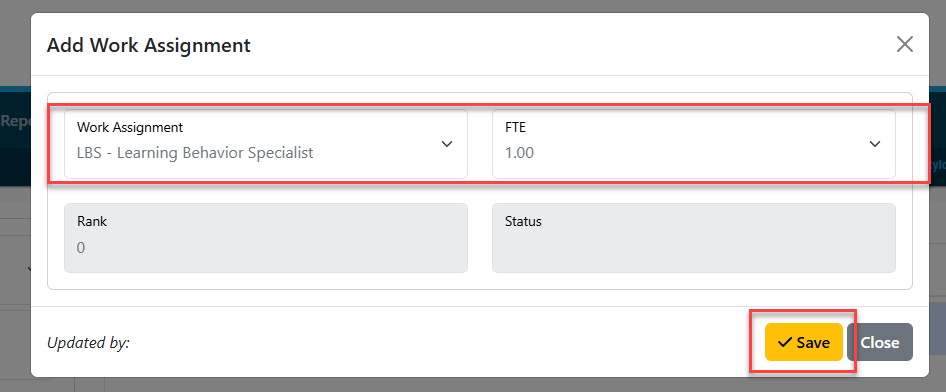
Task: Click the Add Work Assignment title
Action: pos(148,45)
